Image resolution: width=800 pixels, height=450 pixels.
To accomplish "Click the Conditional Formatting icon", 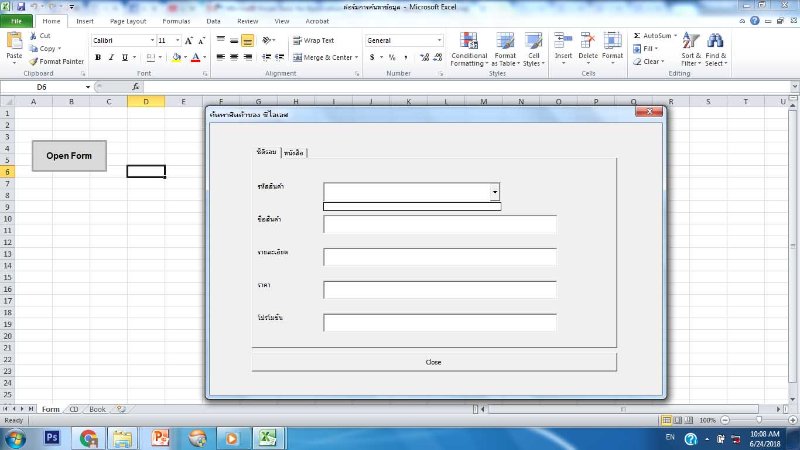I will tap(469, 41).
